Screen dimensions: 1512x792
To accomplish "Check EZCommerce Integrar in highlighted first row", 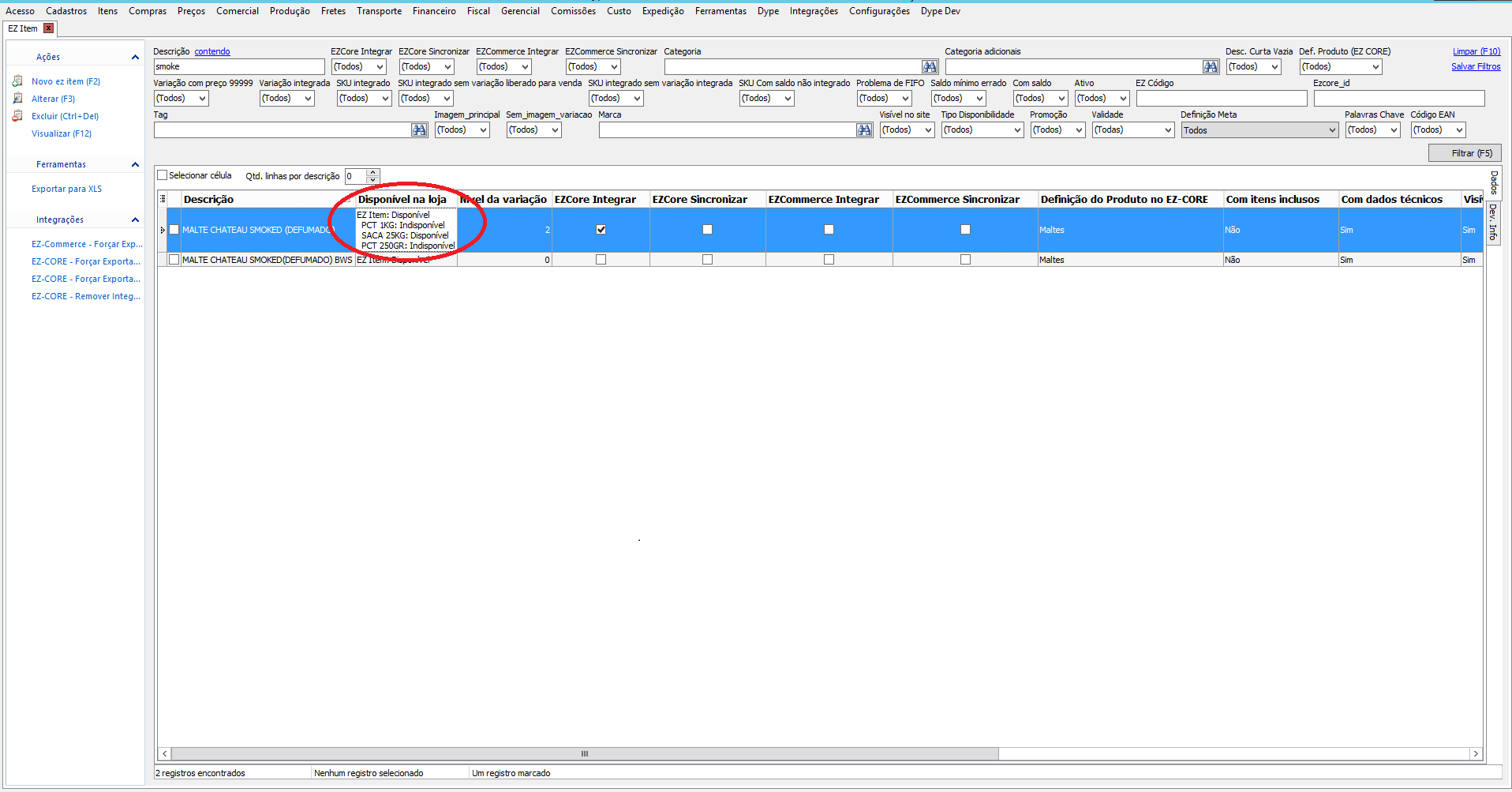I will [829, 230].
